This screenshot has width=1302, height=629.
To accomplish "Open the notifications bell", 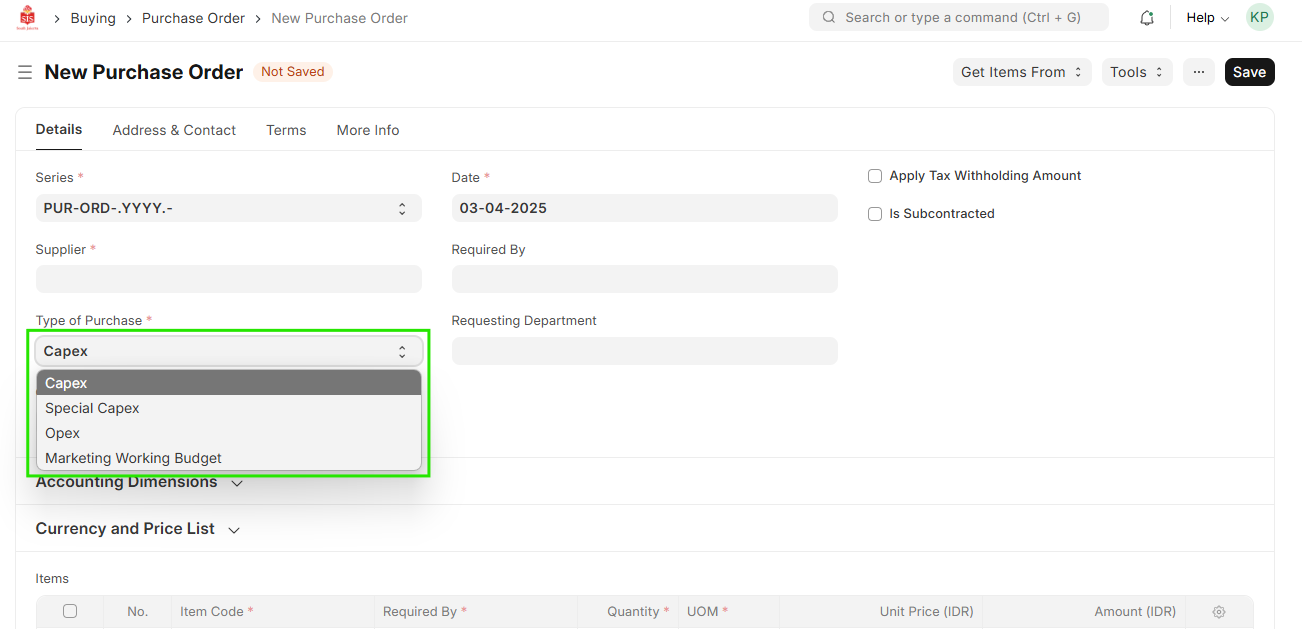I will coord(1147,18).
